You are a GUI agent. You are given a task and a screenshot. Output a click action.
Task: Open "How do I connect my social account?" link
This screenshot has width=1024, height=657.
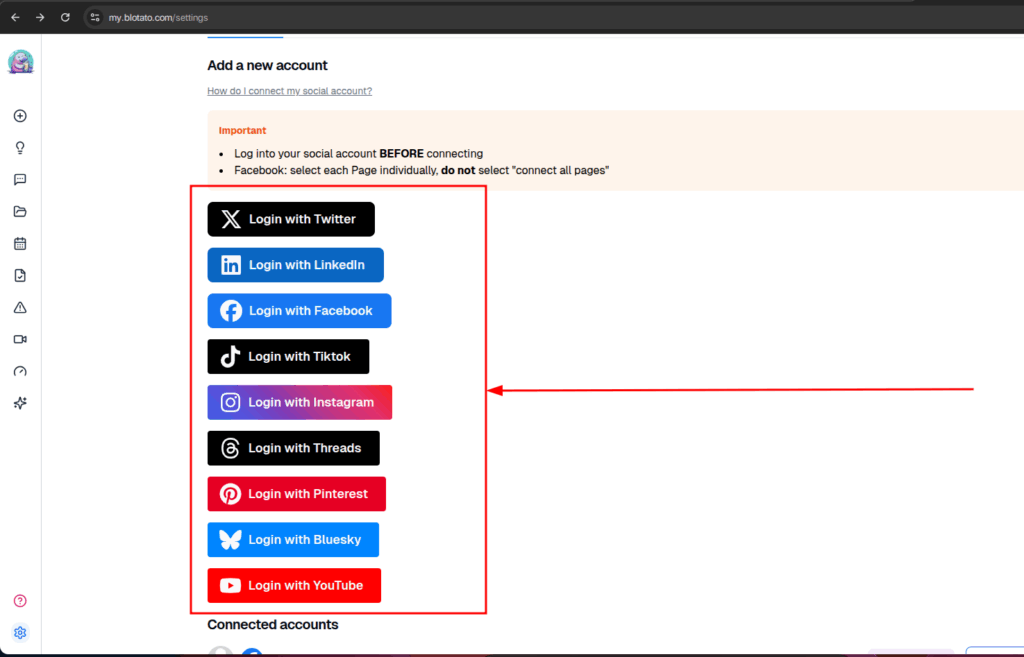pyautogui.click(x=289, y=91)
